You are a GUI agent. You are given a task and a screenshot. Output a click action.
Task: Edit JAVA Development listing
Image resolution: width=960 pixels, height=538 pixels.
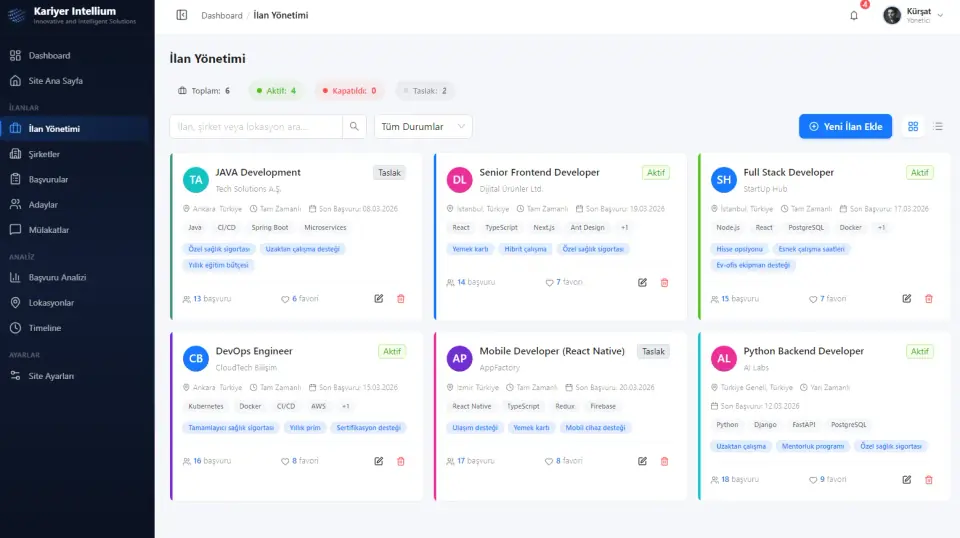[x=379, y=299]
